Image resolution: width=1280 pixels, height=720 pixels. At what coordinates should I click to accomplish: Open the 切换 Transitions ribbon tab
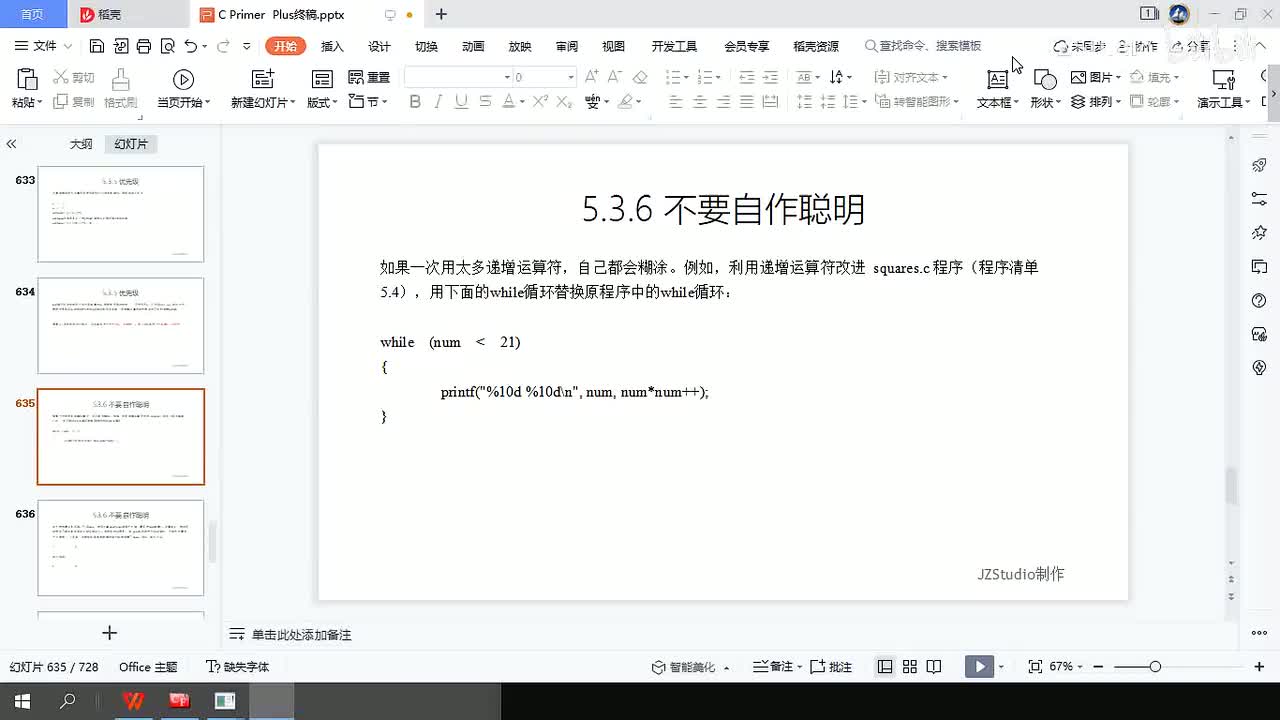click(x=426, y=46)
